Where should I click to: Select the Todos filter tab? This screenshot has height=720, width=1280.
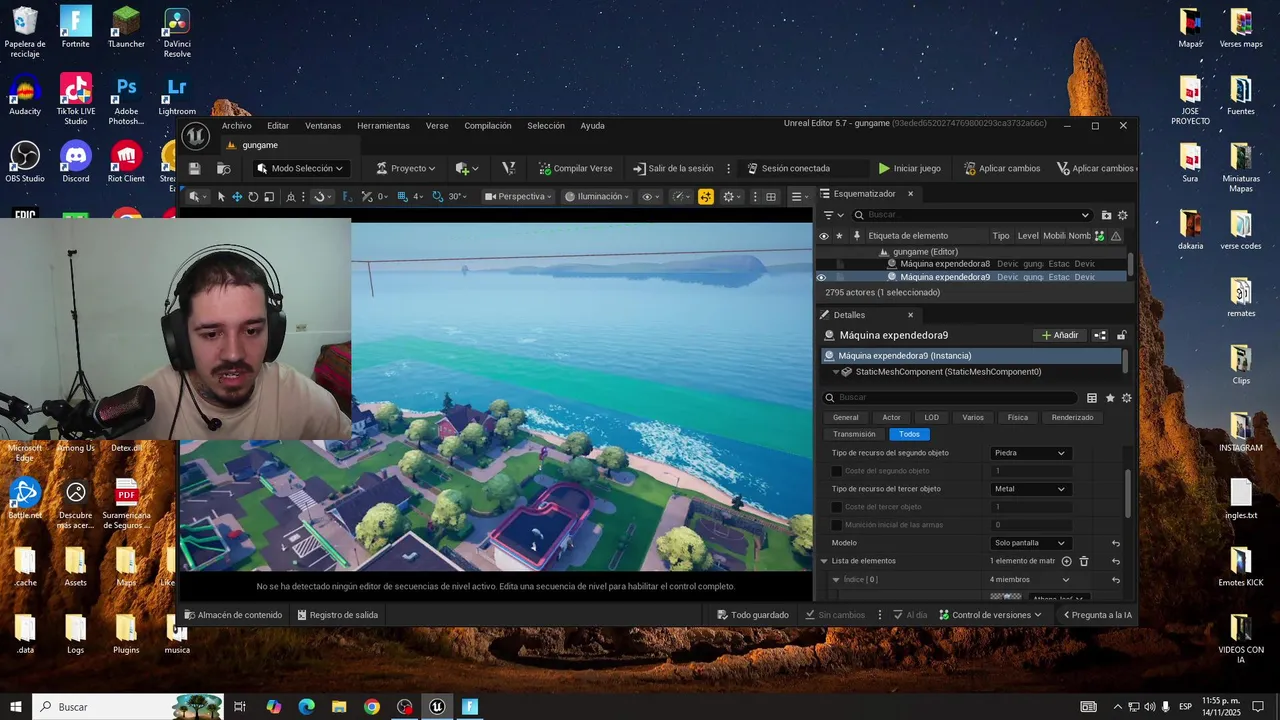click(909, 434)
